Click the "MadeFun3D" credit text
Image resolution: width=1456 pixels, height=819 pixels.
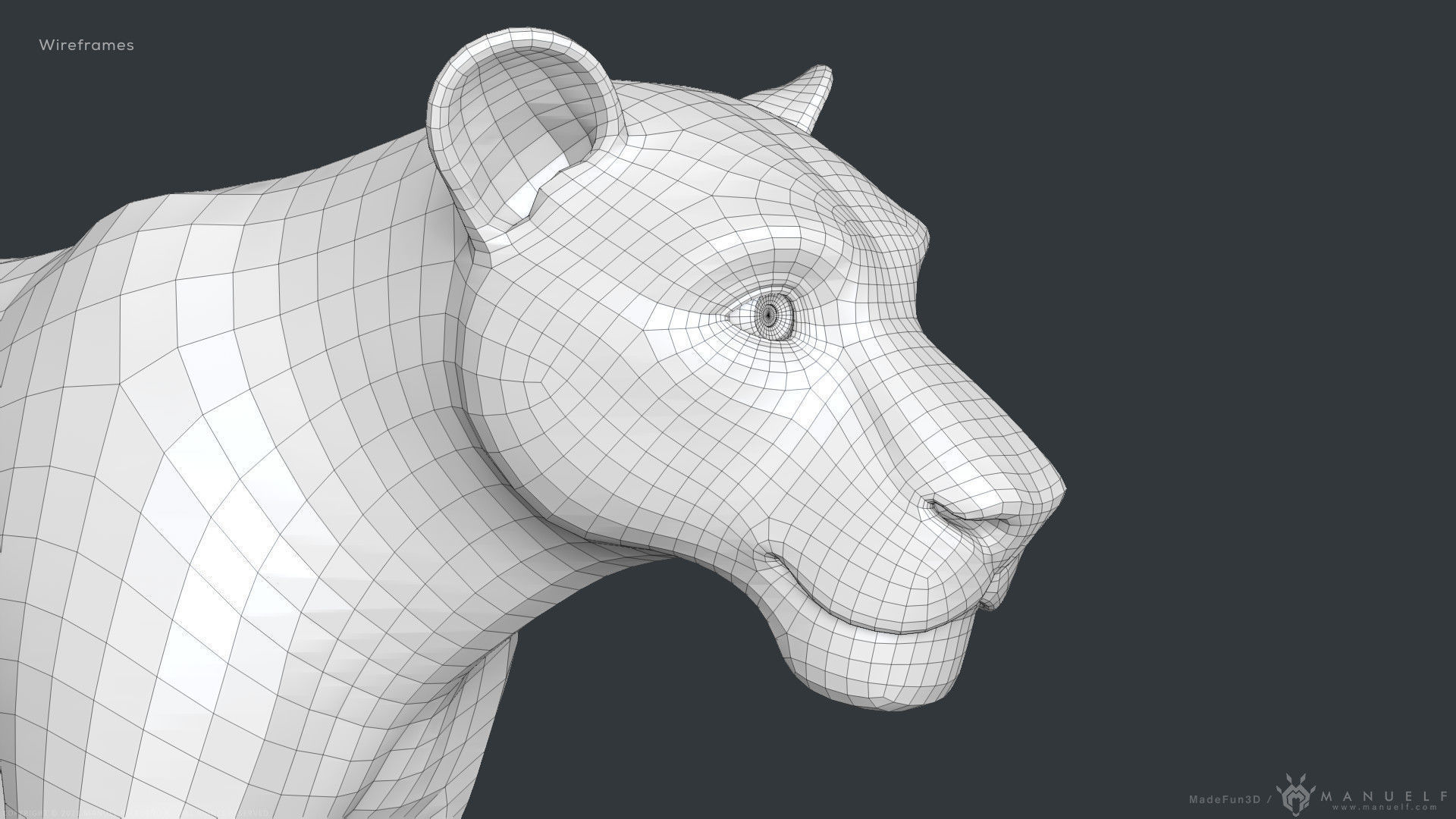(1225, 799)
